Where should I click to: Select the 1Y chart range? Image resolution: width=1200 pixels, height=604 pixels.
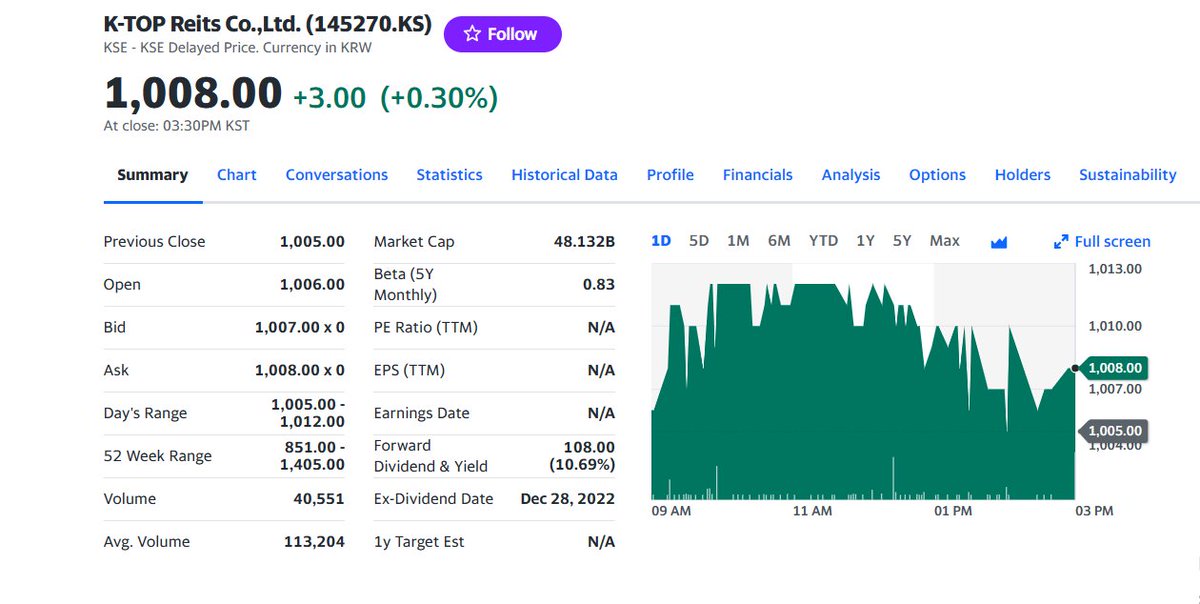coord(865,241)
